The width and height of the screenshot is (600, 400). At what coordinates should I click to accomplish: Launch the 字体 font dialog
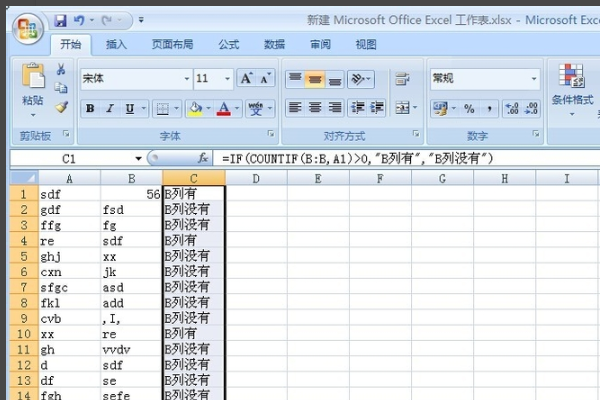(271, 134)
